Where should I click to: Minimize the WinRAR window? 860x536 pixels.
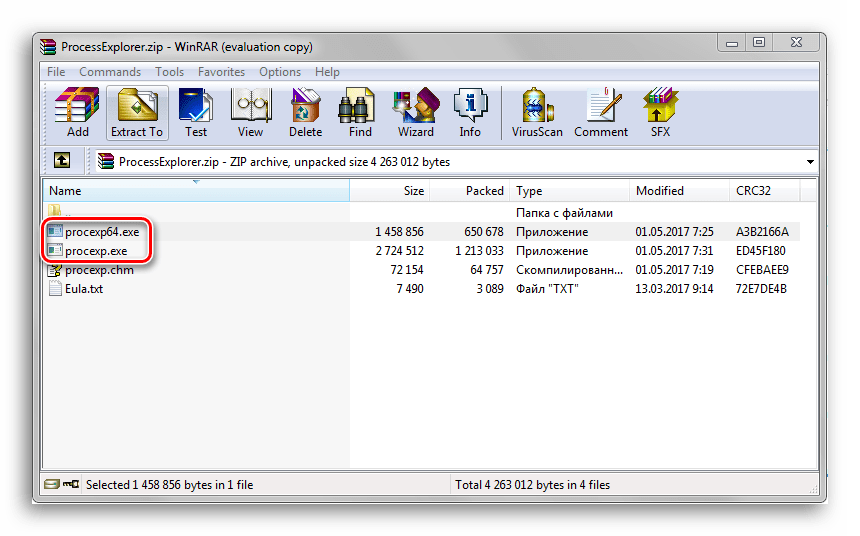(732, 43)
